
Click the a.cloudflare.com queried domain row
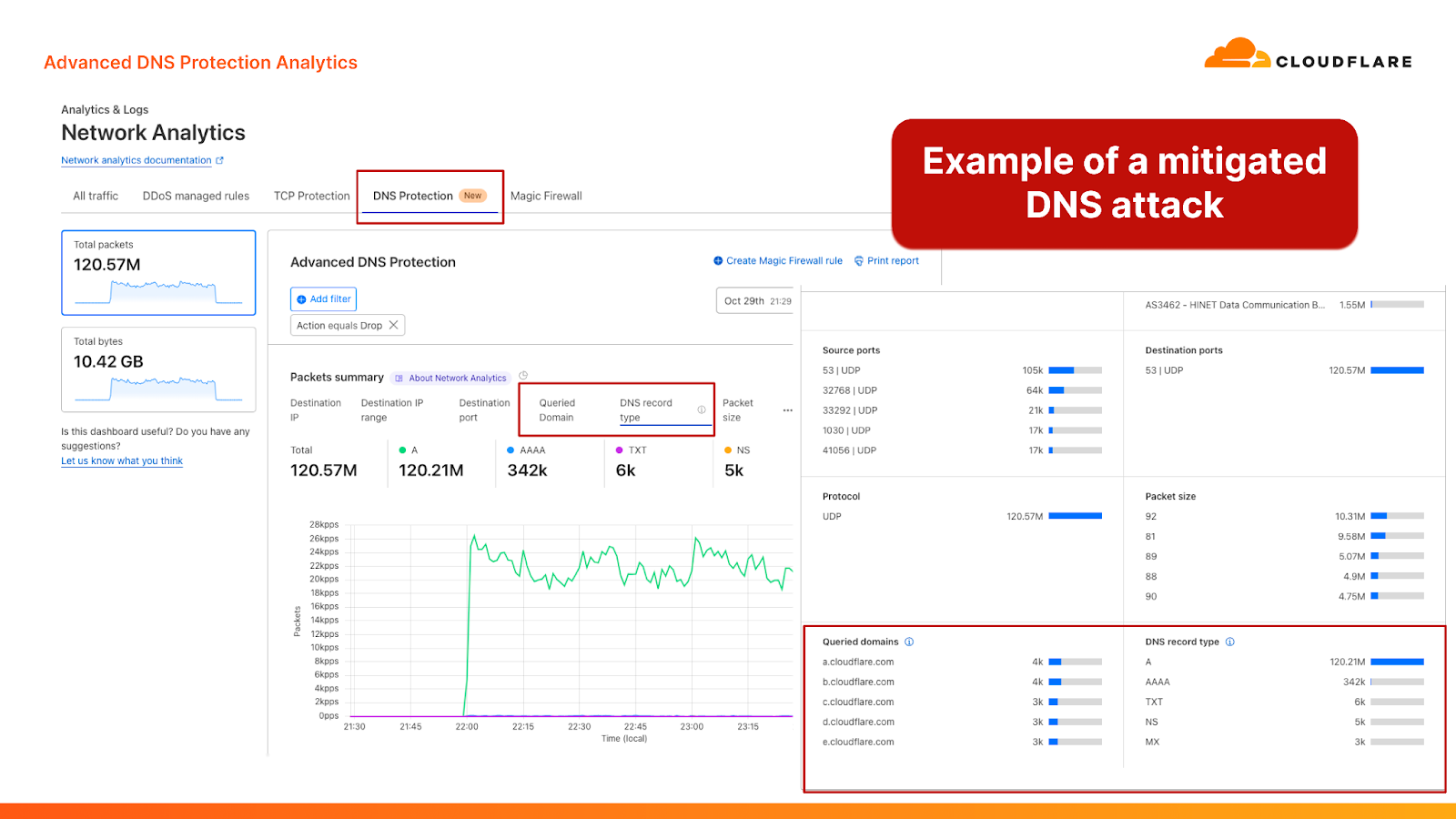pyautogui.click(x=962, y=662)
